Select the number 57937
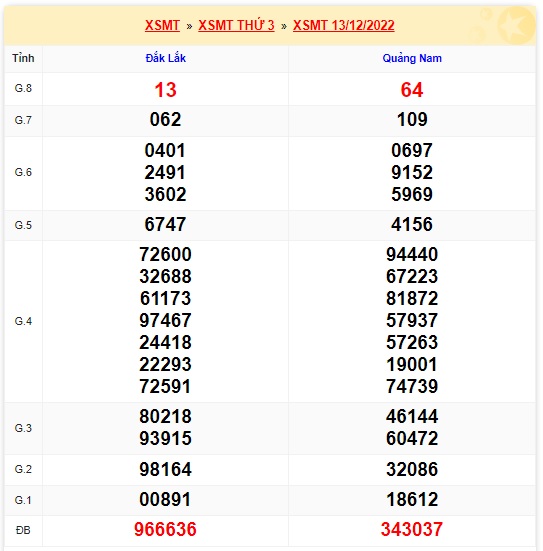This screenshot has width=543, height=551. point(412,320)
